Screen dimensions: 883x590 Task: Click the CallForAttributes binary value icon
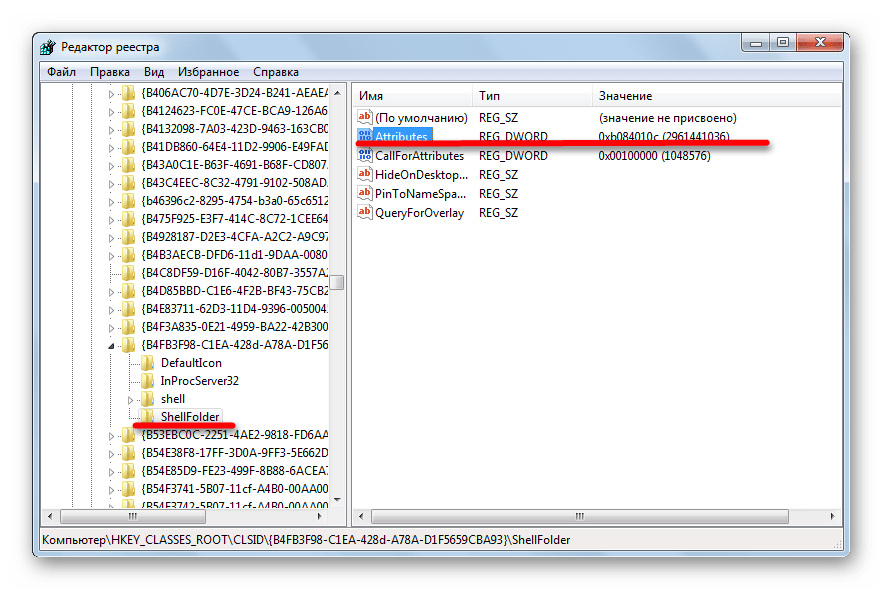365,156
